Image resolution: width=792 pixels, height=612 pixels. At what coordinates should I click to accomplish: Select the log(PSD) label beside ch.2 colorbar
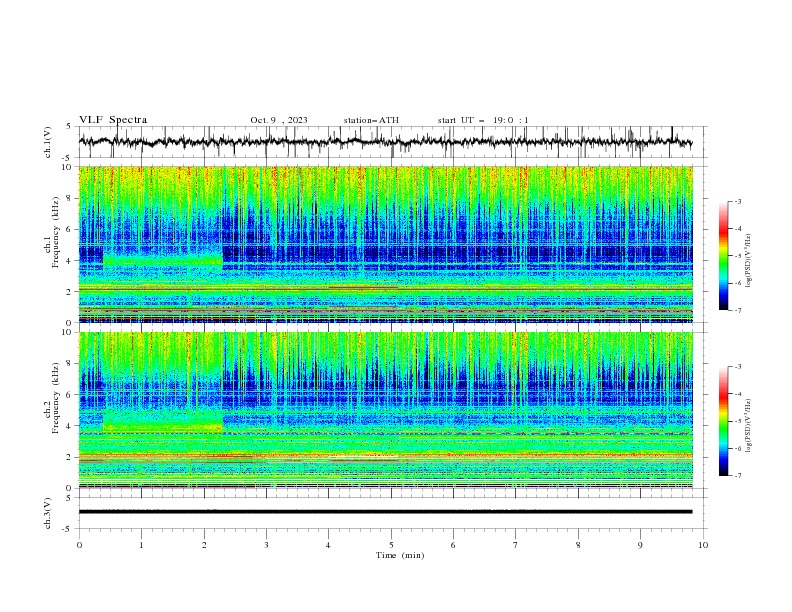point(749,426)
